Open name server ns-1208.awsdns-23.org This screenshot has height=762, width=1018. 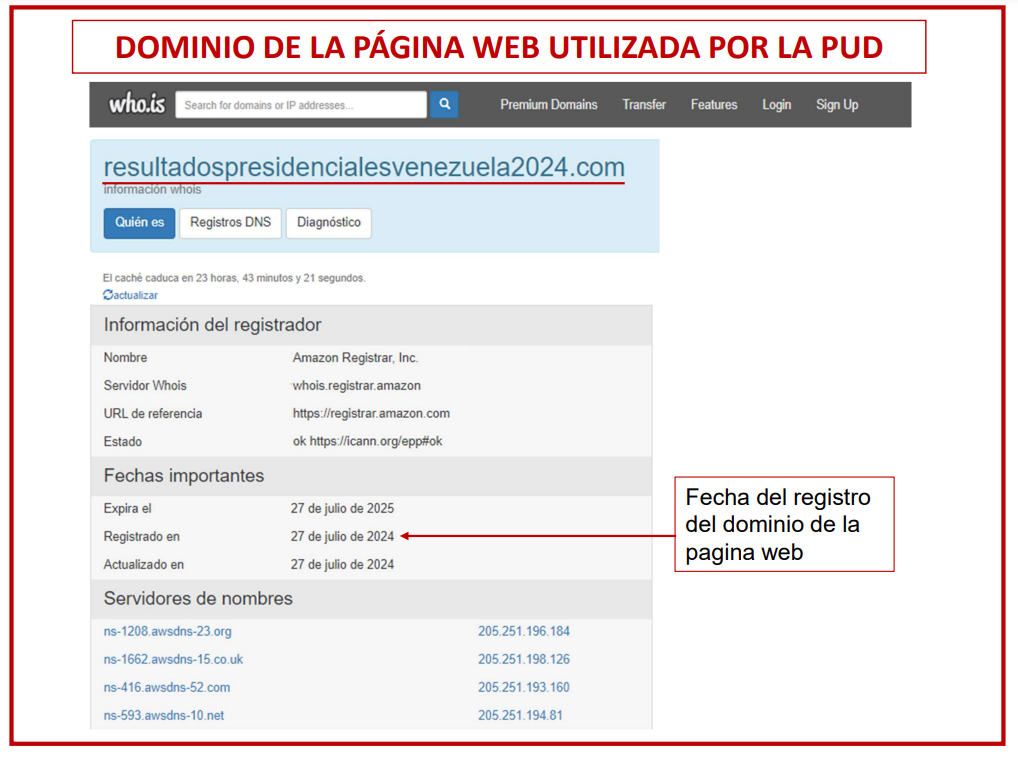point(167,632)
